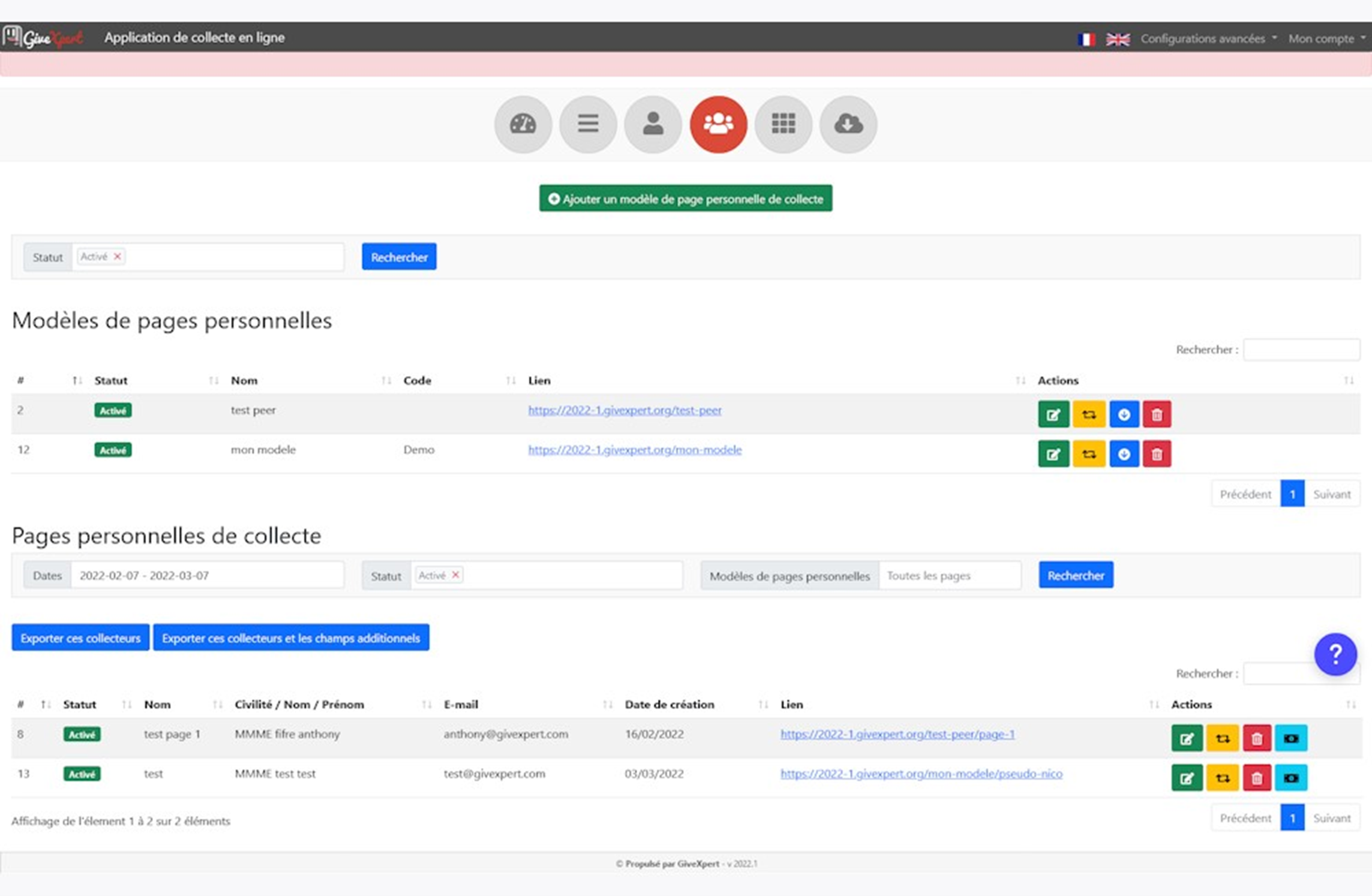Viewport: 1372px width, 896px height.
Task: Open the Mon compte menu
Action: pos(1326,38)
